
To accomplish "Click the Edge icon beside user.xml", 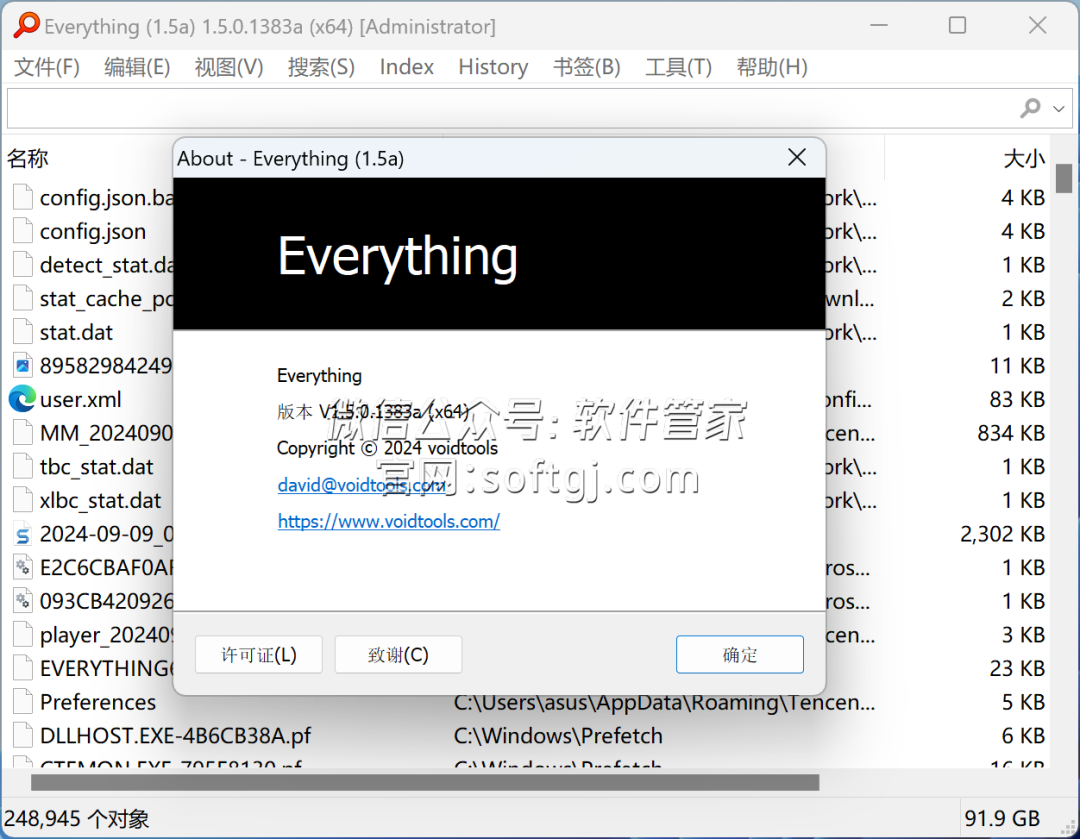I will (x=22, y=400).
